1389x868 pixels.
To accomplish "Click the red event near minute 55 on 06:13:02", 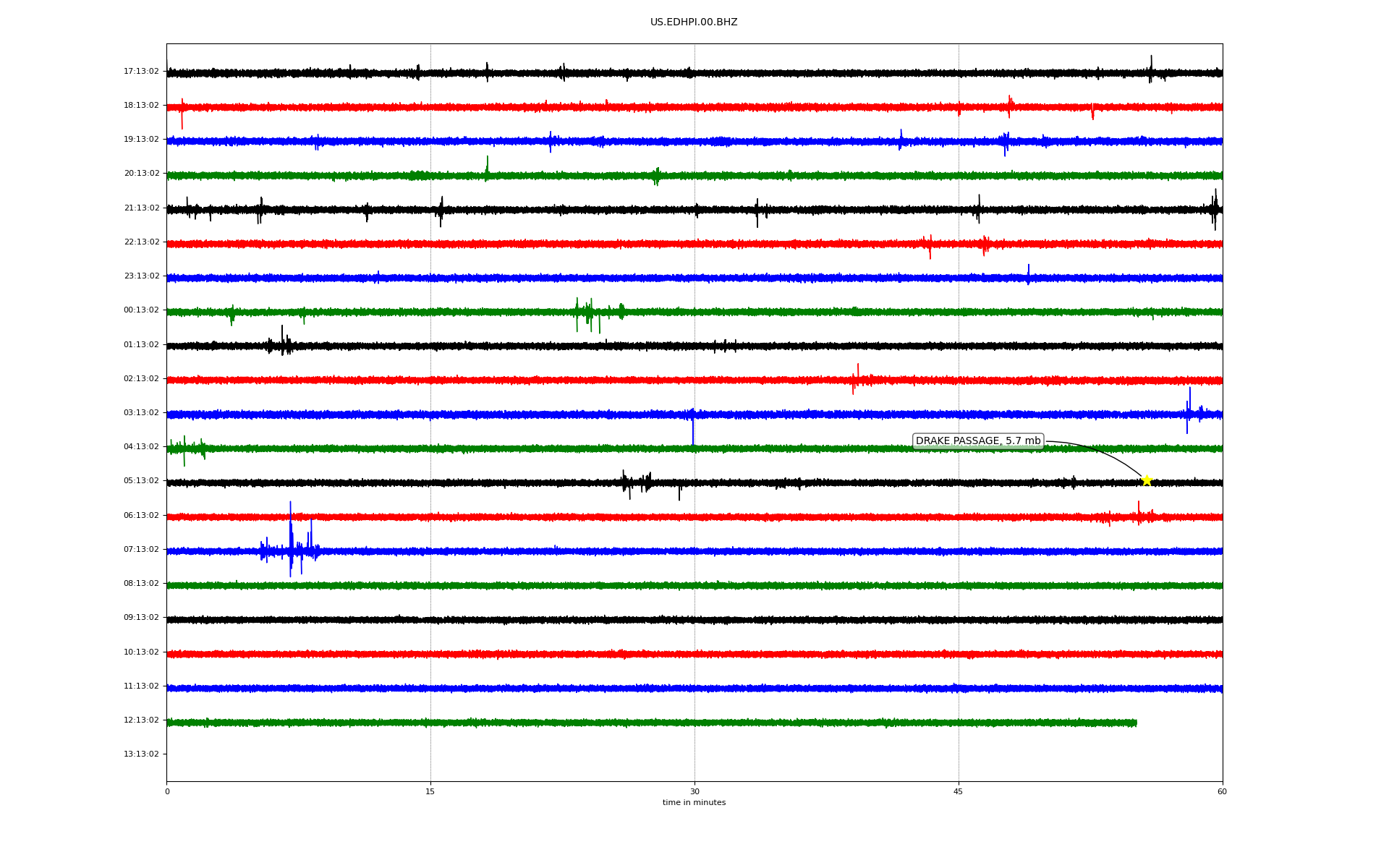I will tap(1139, 514).
